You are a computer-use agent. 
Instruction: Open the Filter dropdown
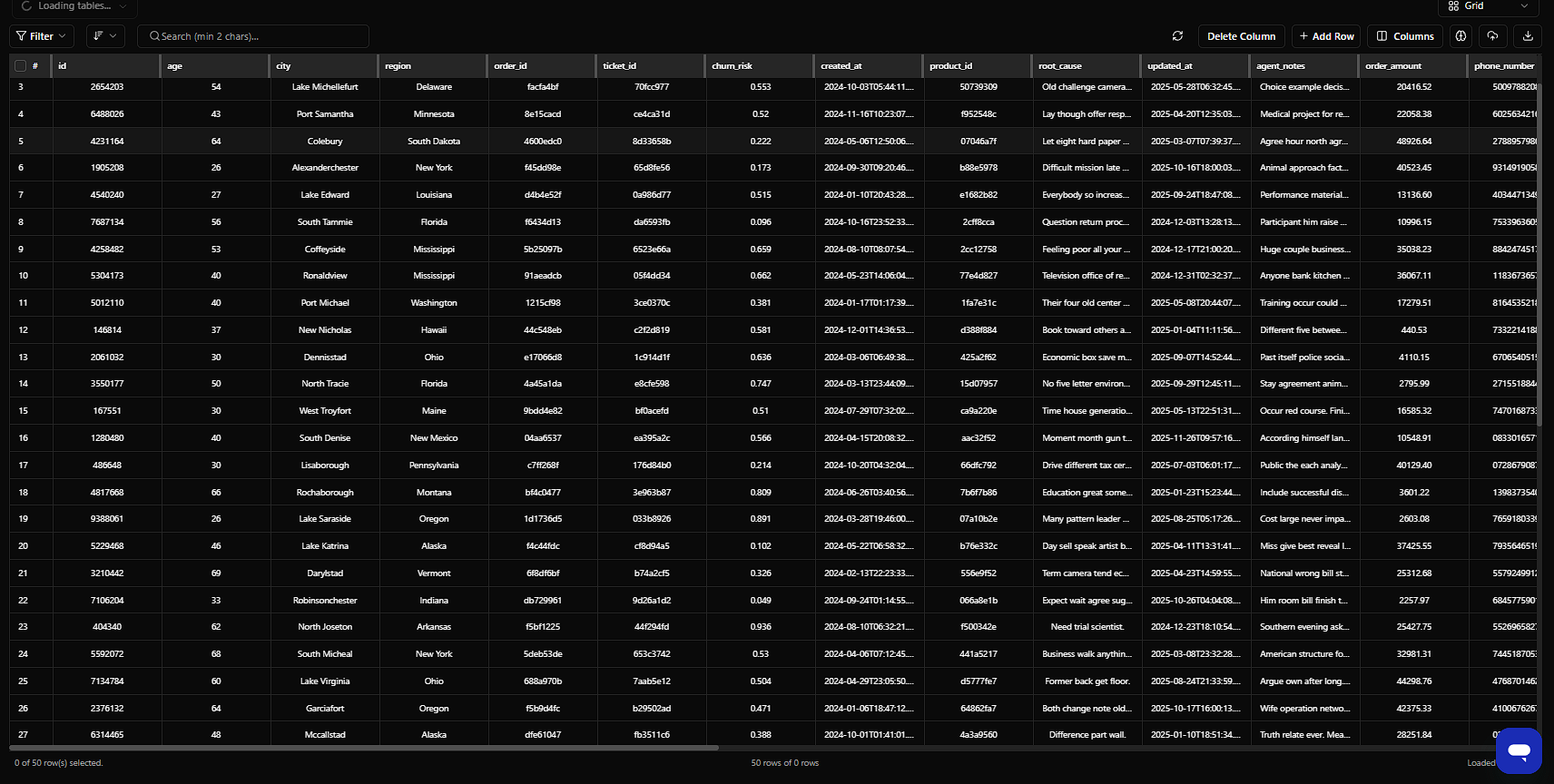42,36
